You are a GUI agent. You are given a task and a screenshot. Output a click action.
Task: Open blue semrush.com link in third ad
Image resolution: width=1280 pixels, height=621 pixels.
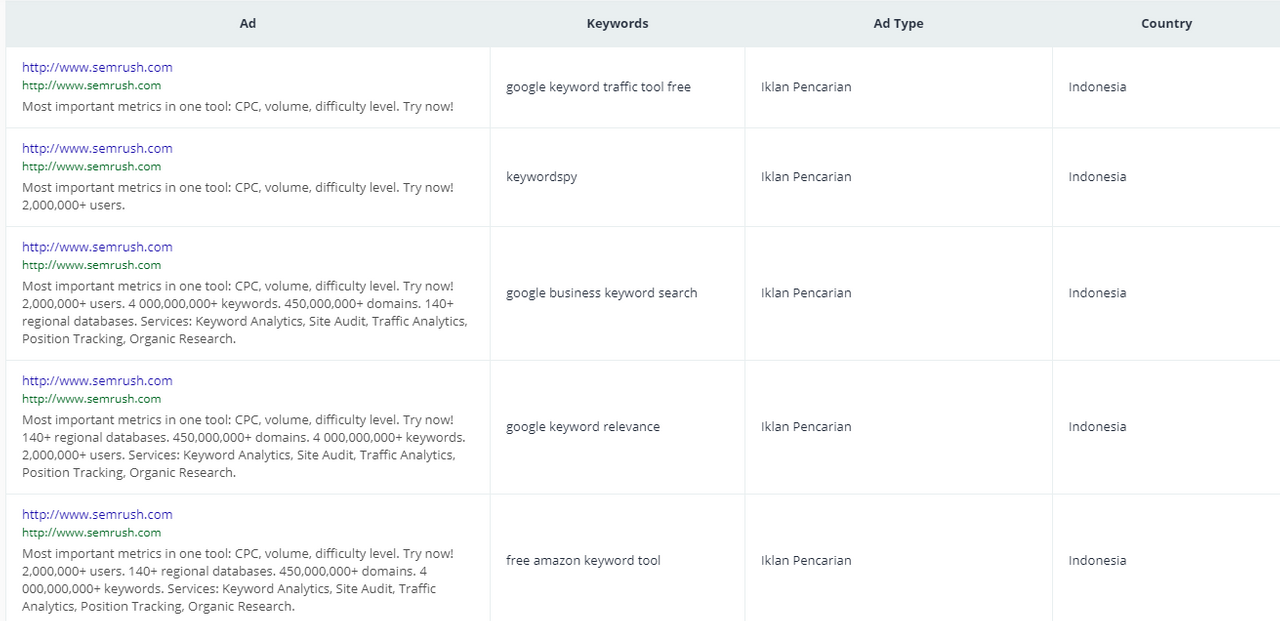97,247
